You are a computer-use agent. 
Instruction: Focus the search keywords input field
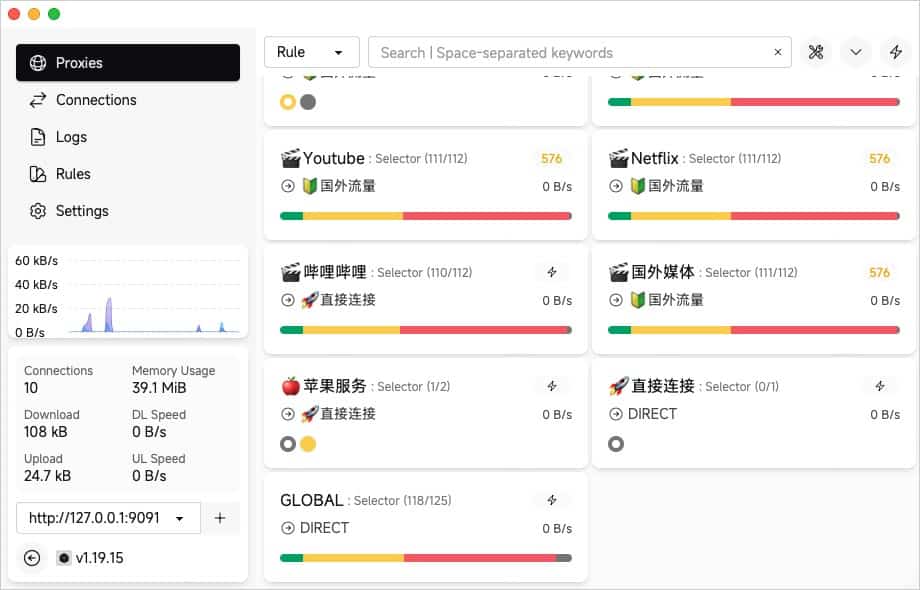pyautogui.click(x=570, y=52)
